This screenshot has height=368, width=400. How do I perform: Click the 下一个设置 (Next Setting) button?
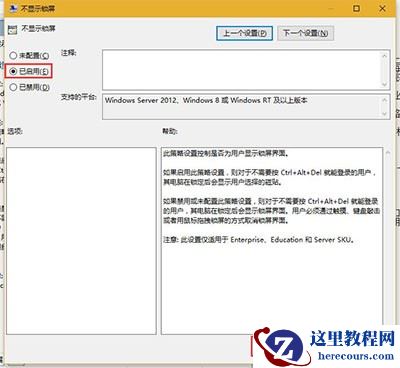coord(305,33)
